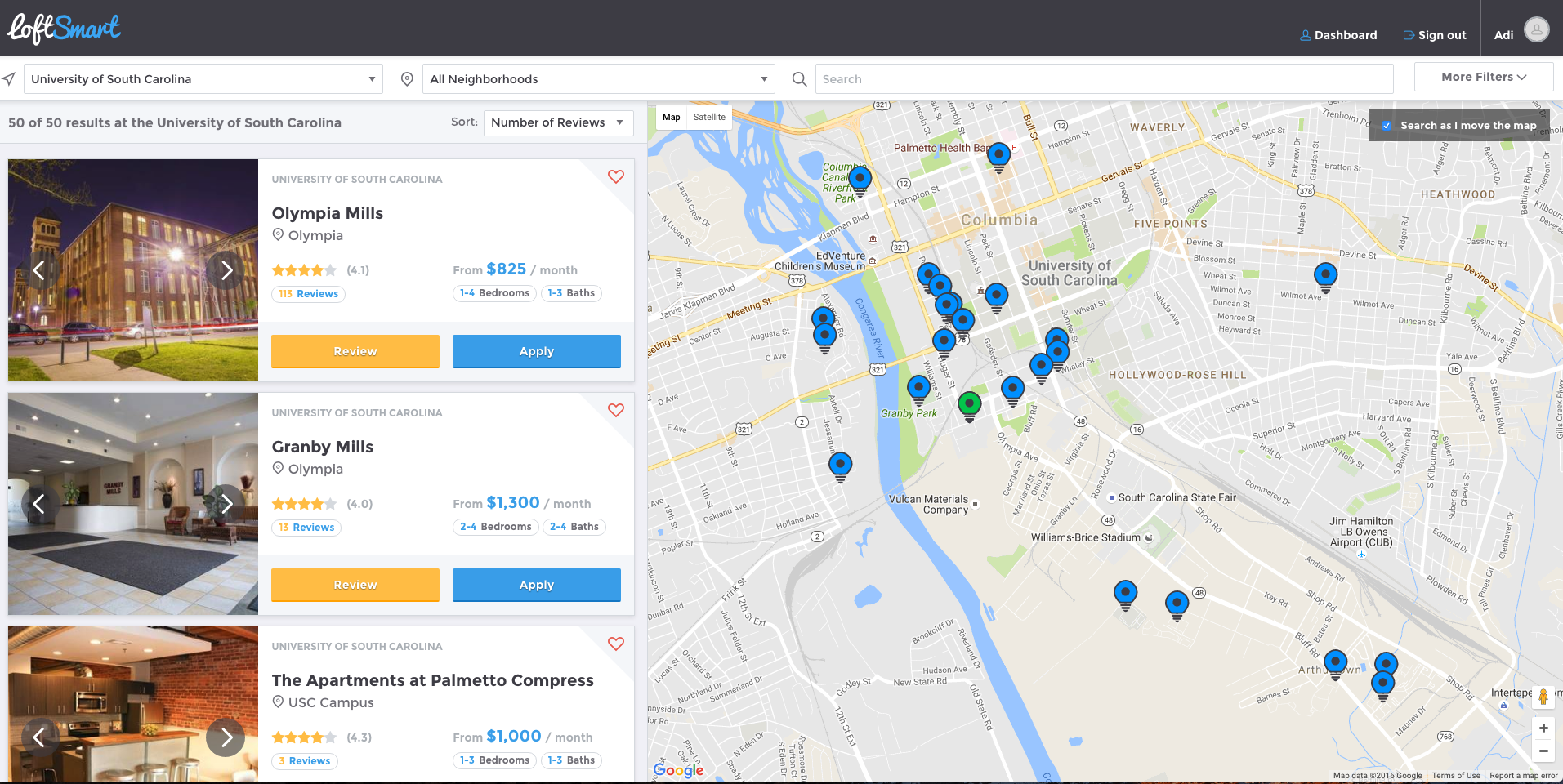Favorite Granby Mills with the heart icon

pos(616,410)
